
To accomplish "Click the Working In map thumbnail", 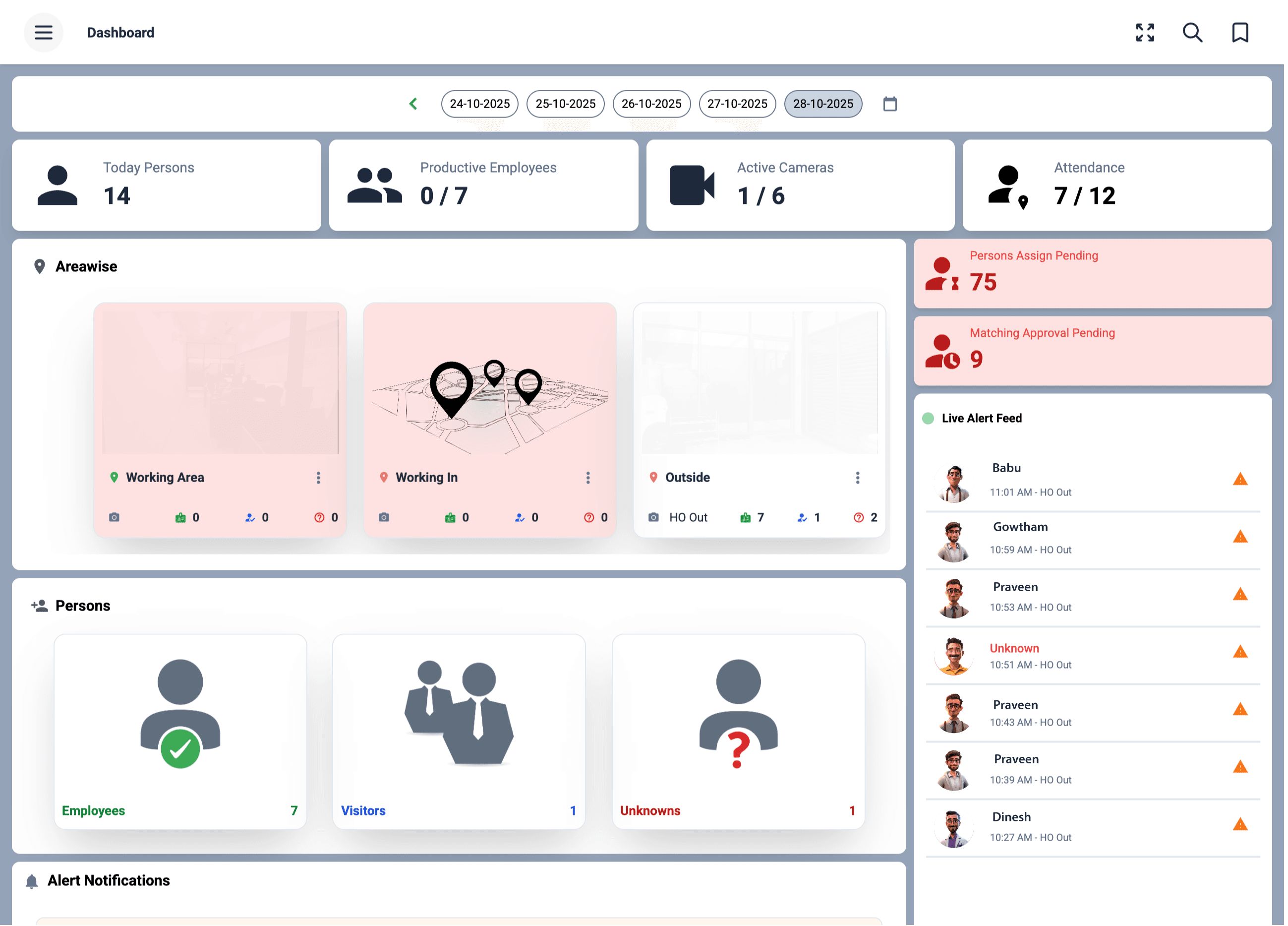I will (x=491, y=383).
